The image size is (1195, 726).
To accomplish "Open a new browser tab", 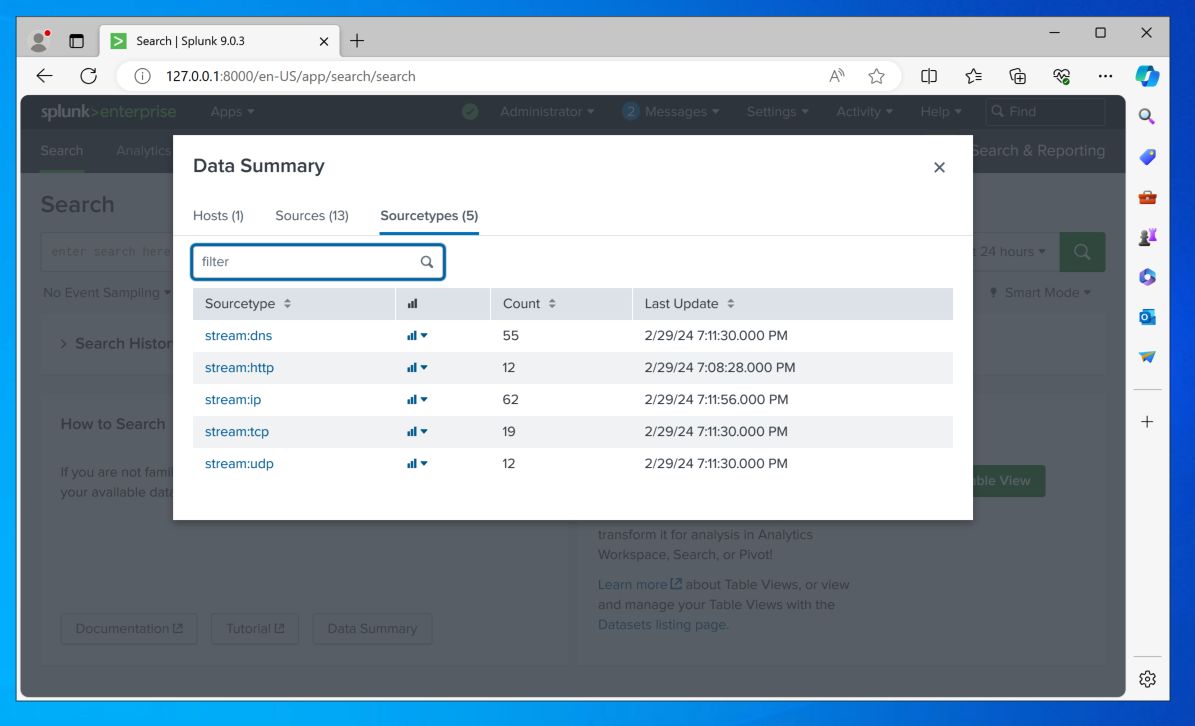I will pyautogui.click(x=357, y=41).
